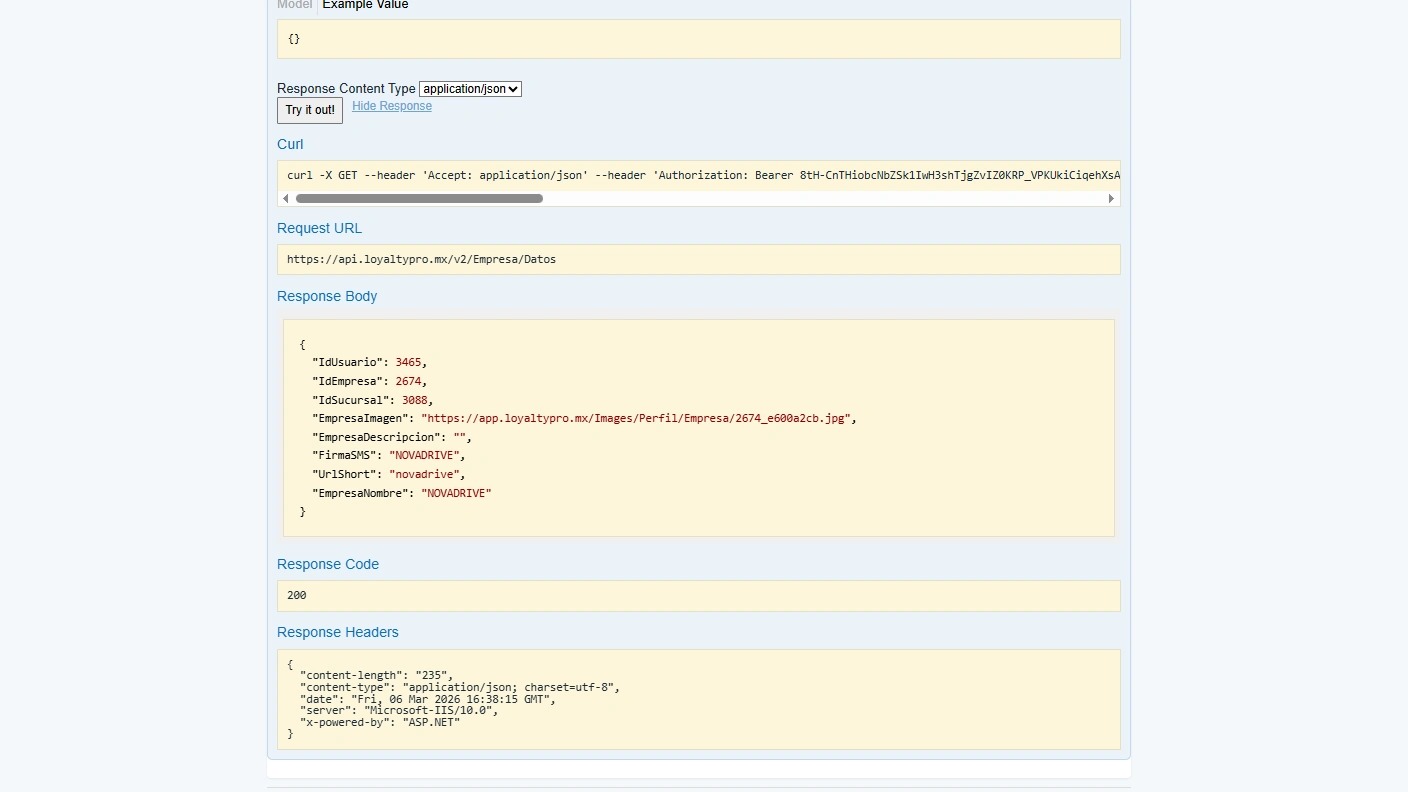
Task: Click the IdUsuario value 3465
Action: pyautogui.click(x=408, y=362)
